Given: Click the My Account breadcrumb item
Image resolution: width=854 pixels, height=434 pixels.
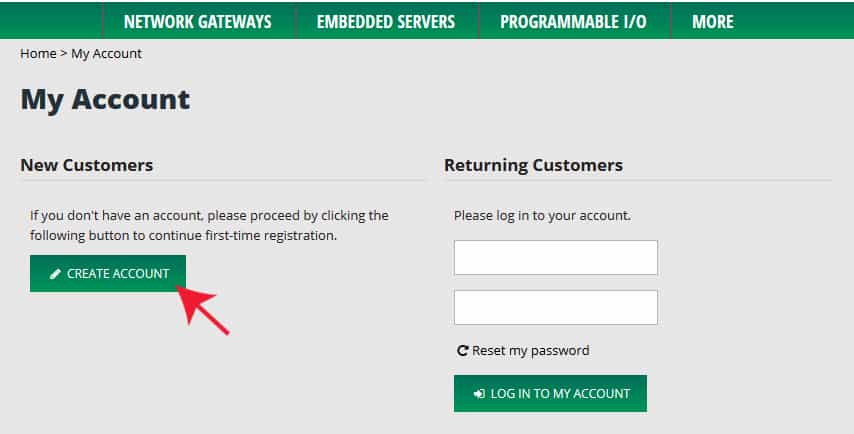Looking at the screenshot, I should (106, 53).
